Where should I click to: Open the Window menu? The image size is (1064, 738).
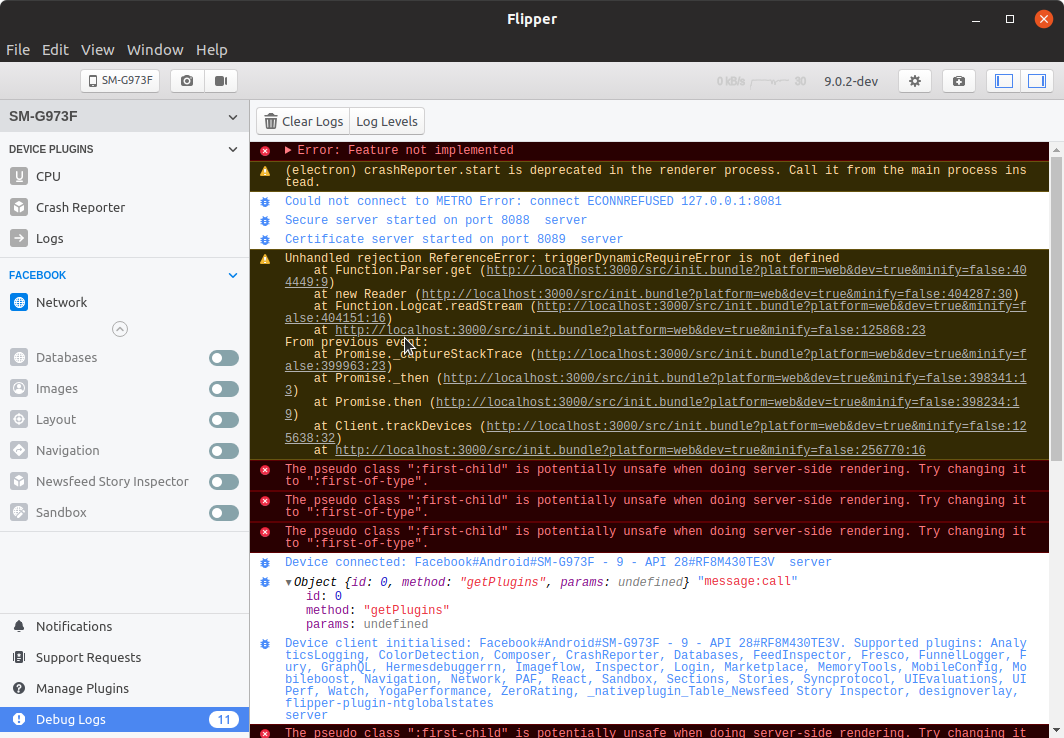click(155, 50)
